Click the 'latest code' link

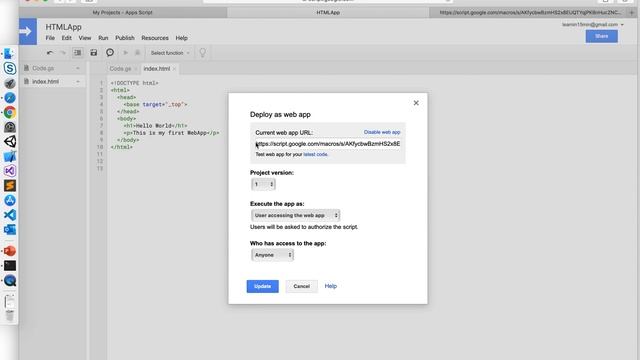click(x=316, y=154)
